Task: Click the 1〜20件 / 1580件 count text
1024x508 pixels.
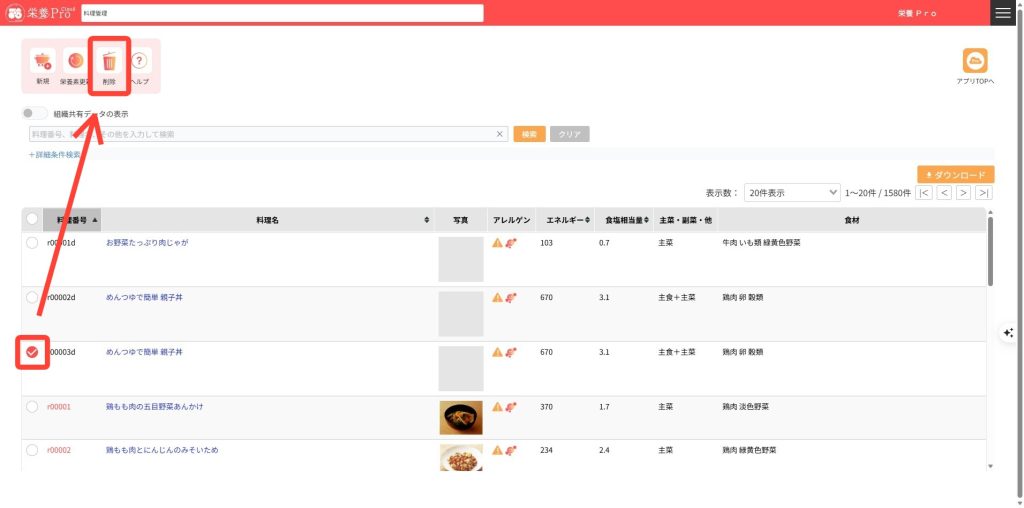Action: click(878, 193)
